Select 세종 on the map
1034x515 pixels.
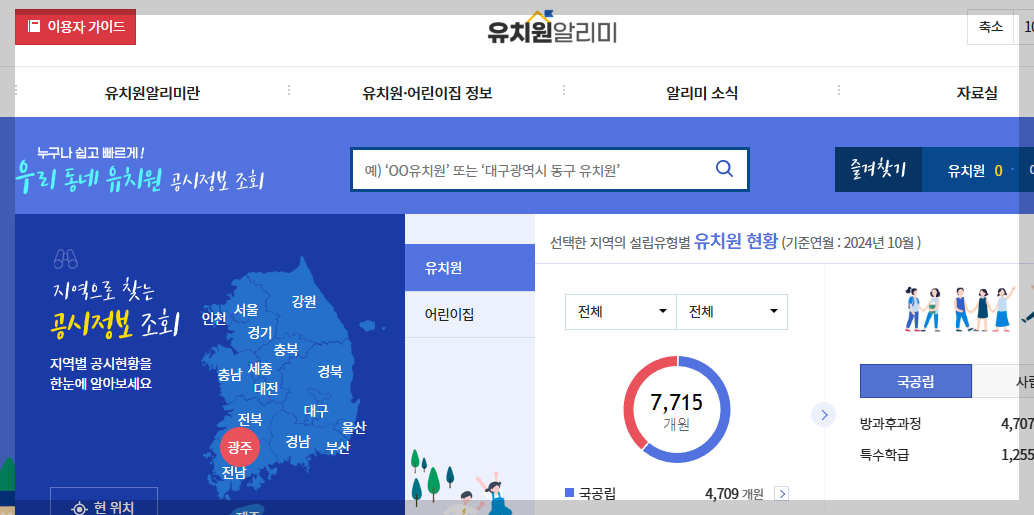tap(260, 369)
